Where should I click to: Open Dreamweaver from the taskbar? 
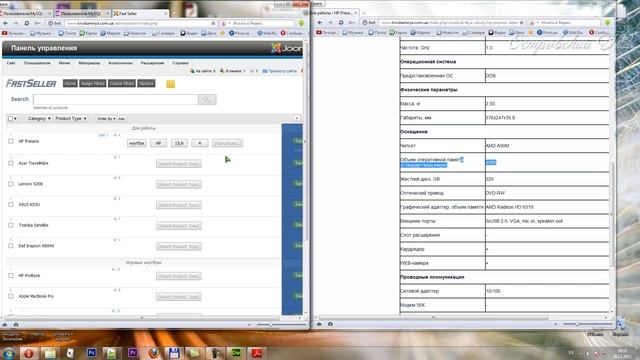coord(236,353)
